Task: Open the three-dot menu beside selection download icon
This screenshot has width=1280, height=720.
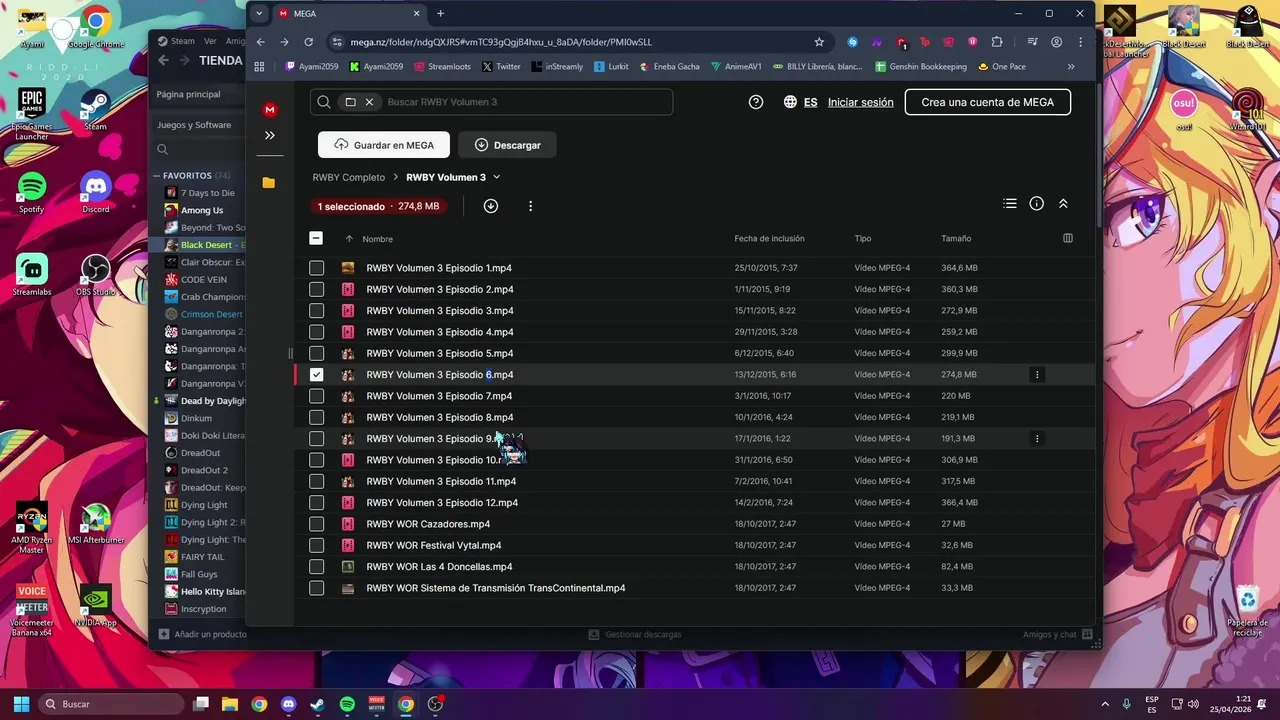Action: (530, 206)
